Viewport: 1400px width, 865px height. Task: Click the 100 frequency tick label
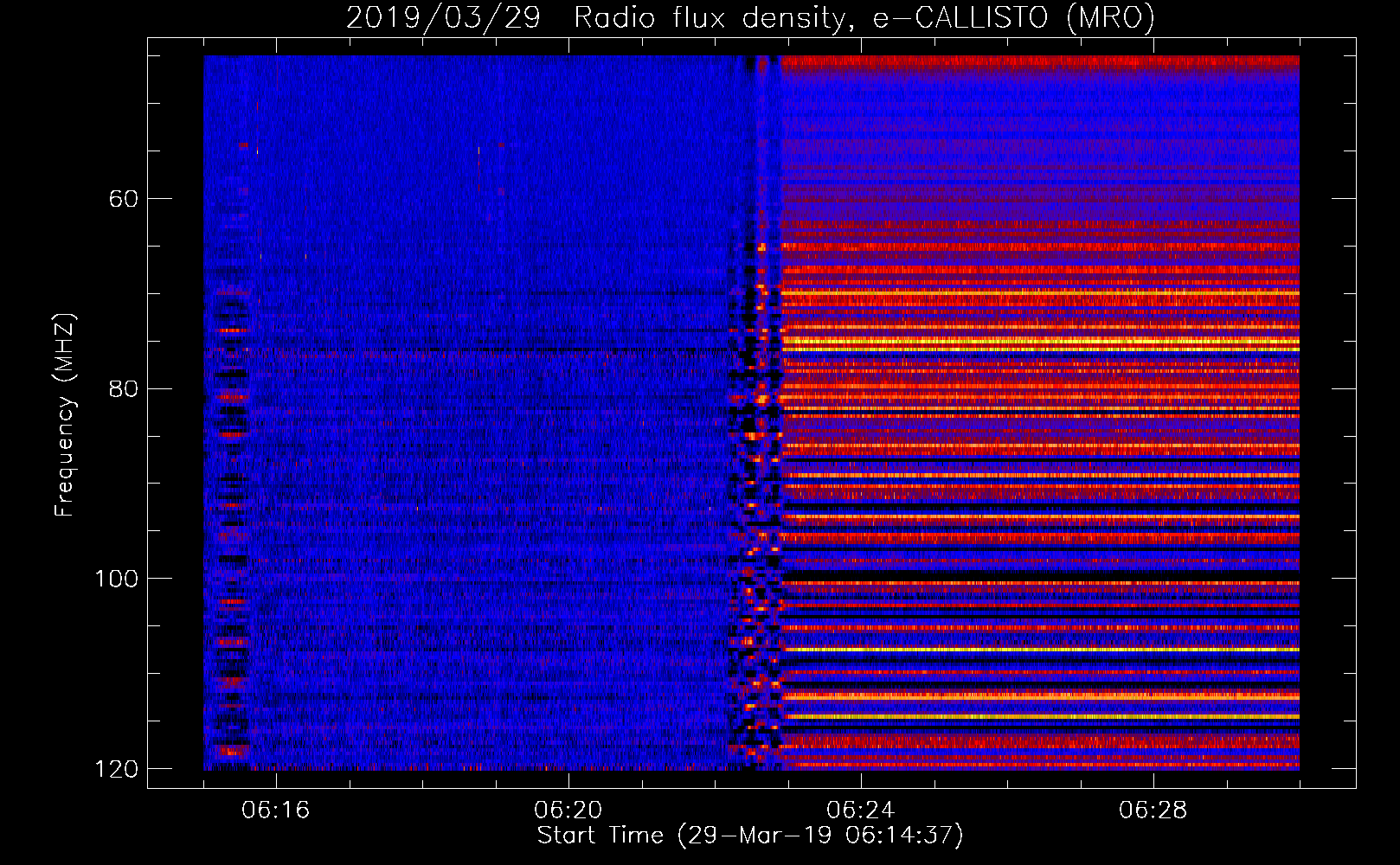tap(117, 579)
